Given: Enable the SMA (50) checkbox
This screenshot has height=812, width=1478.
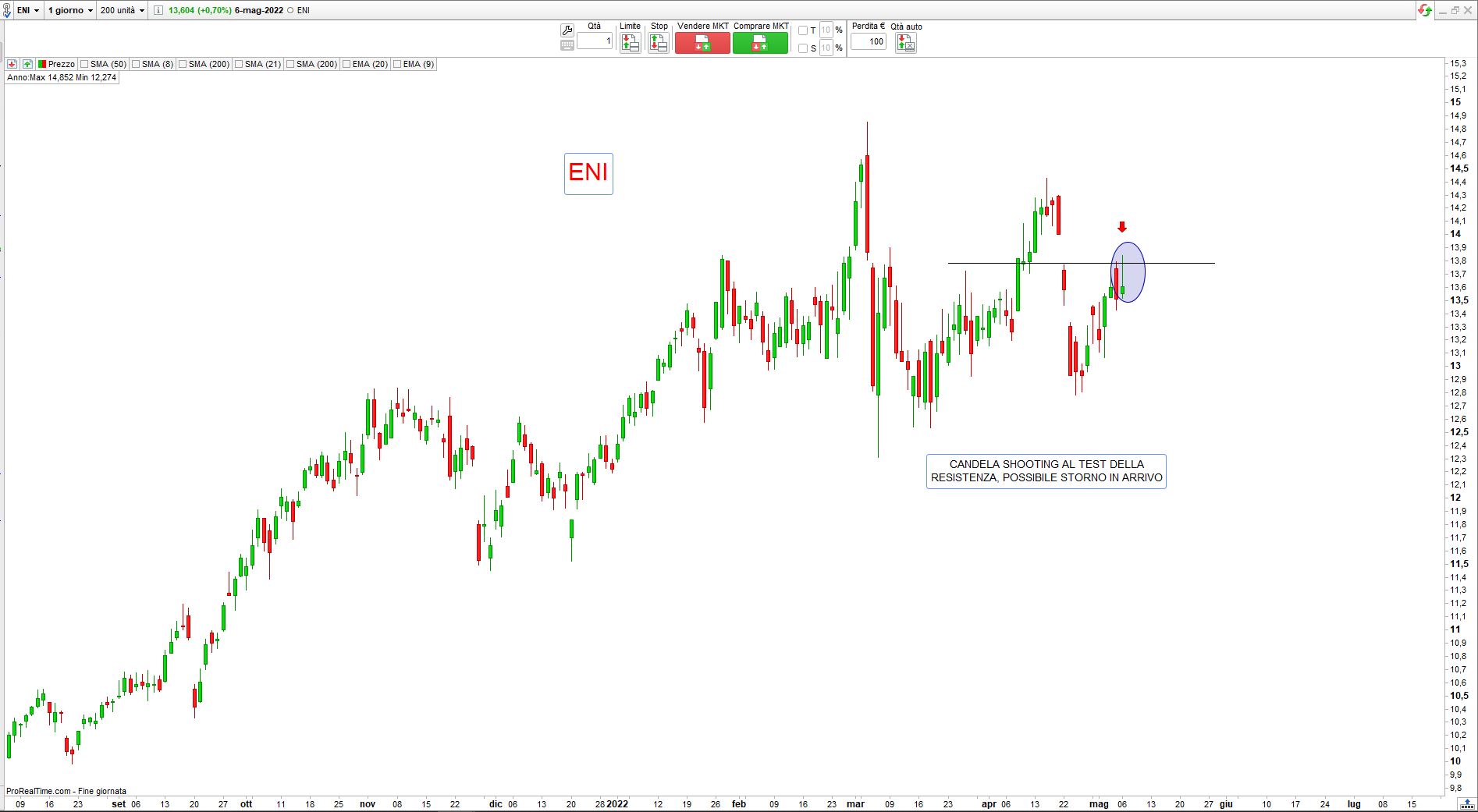Looking at the screenshot, I should [85, 64].
